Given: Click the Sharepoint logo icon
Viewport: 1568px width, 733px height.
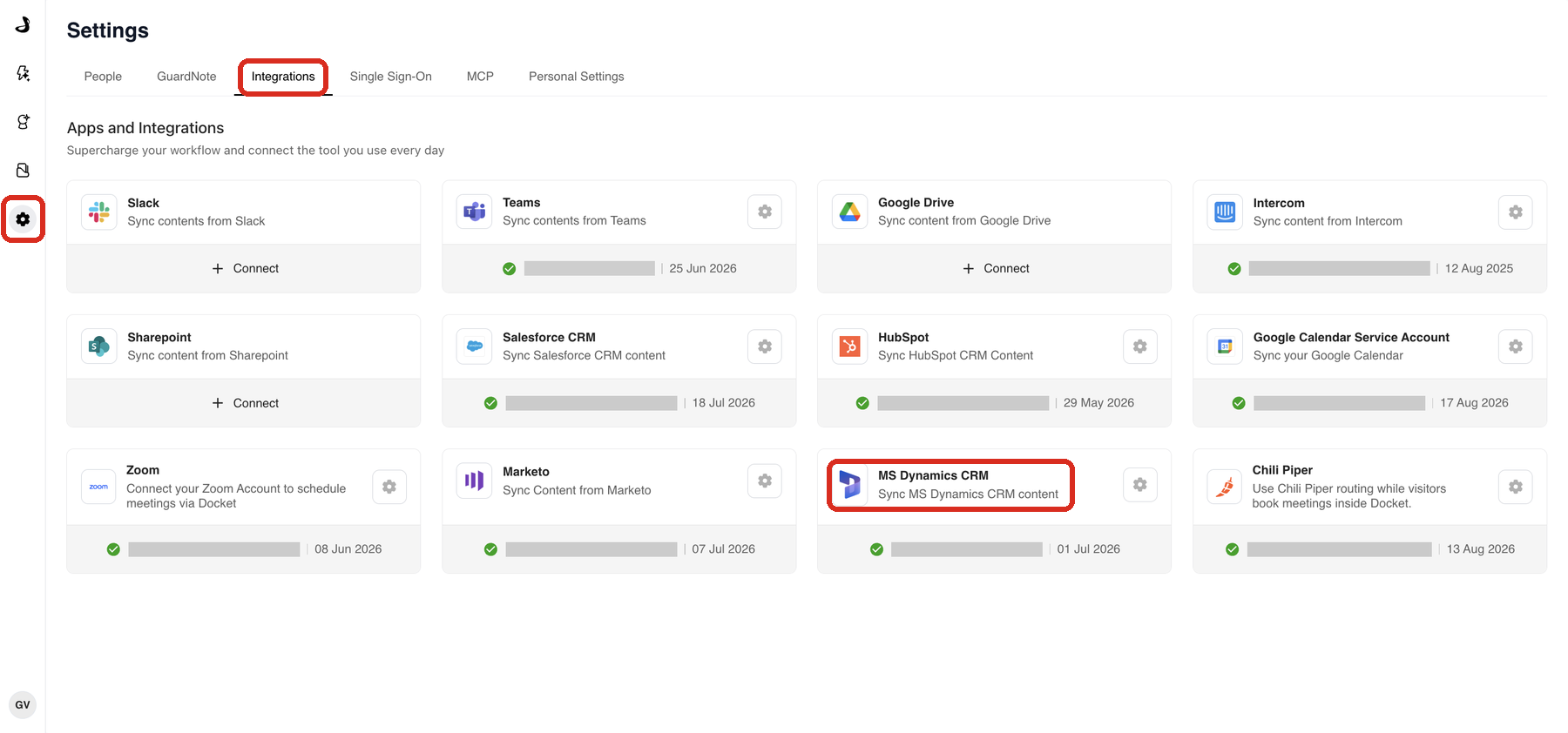Looking at the screenshot, I should (99, 346).
